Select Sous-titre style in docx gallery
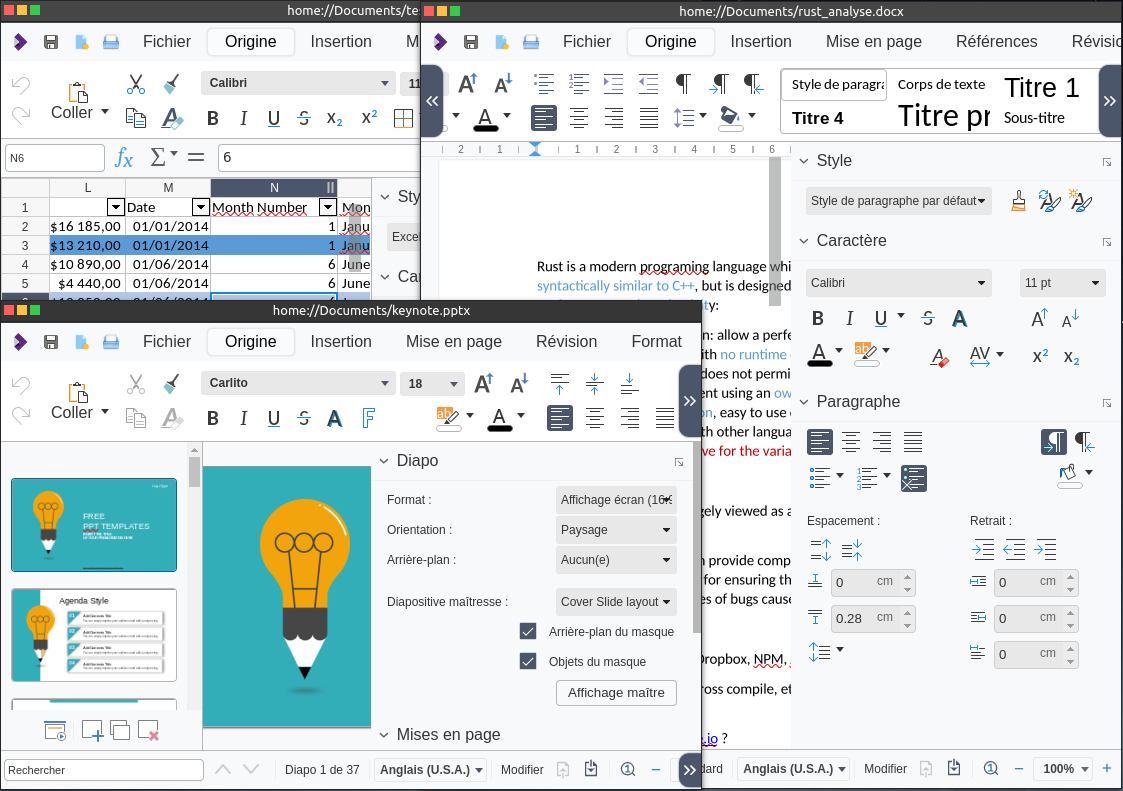This screenshot has width=1123, height=791. [x=1034, y=118]
